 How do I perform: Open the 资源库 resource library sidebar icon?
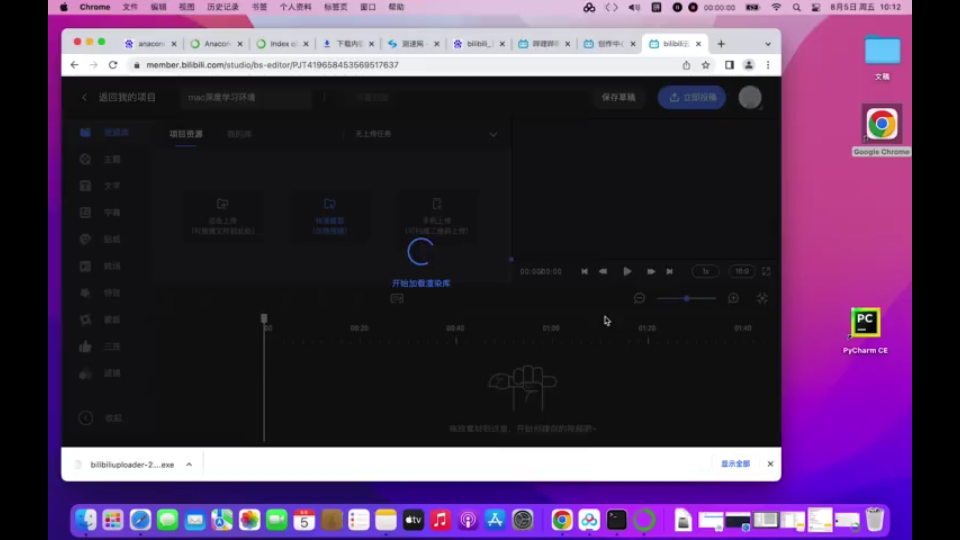tap(85, 132)
